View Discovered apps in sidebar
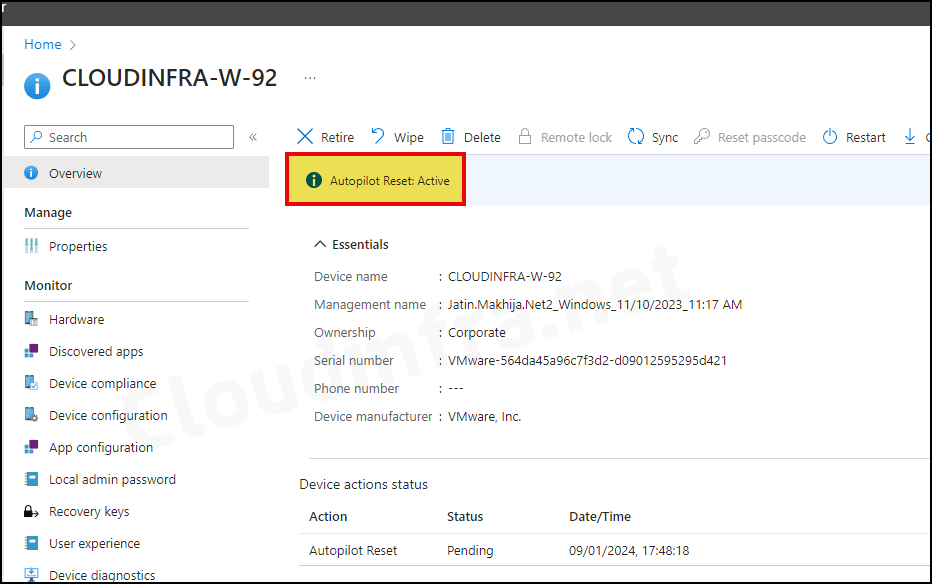Screen dimensions: 932x584 coord(95,351)
